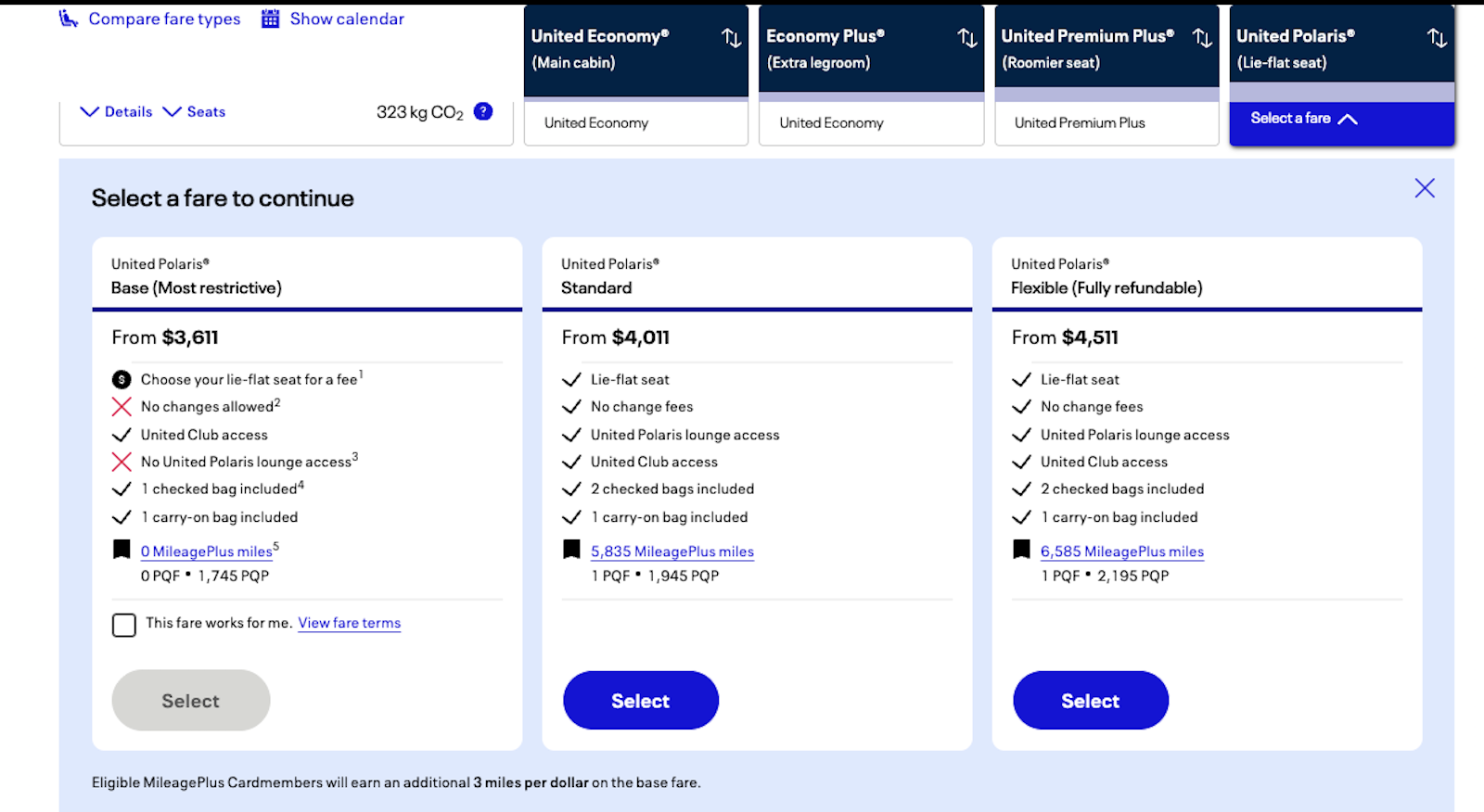Click the '1 checked bag included' text

tap(220, 488)
